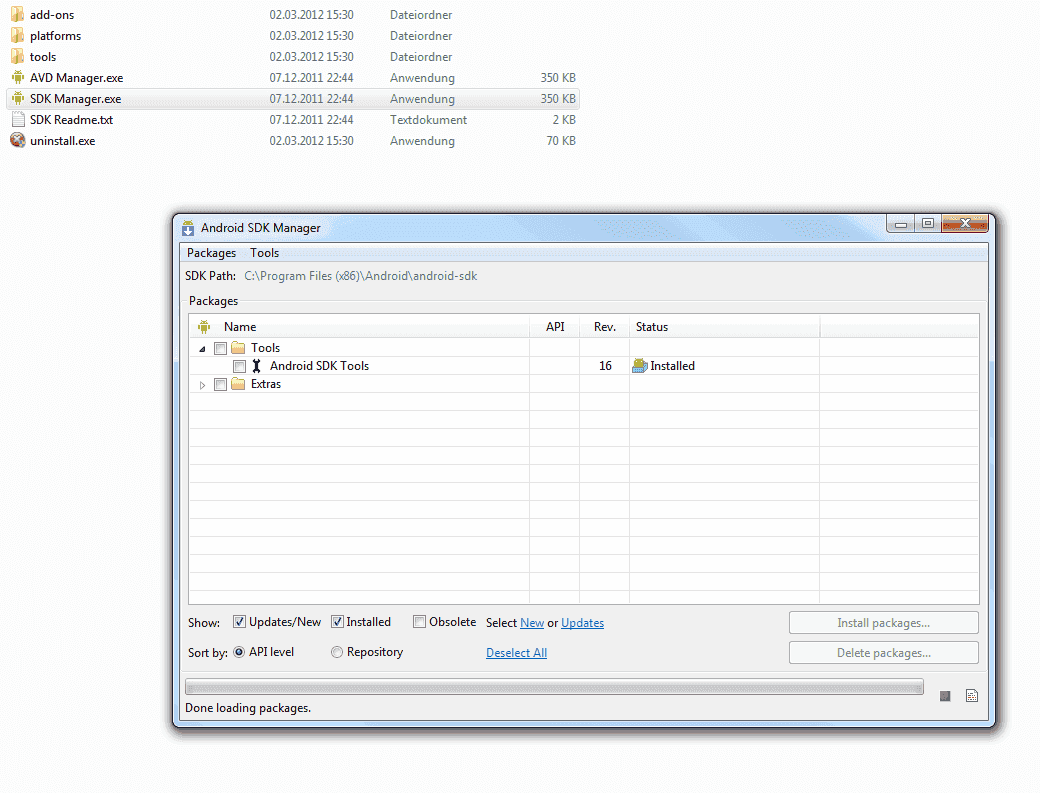Click the 70 KB size of uninstall.exe
This screenshot has width=1040, height=793.
pos(561,141)
